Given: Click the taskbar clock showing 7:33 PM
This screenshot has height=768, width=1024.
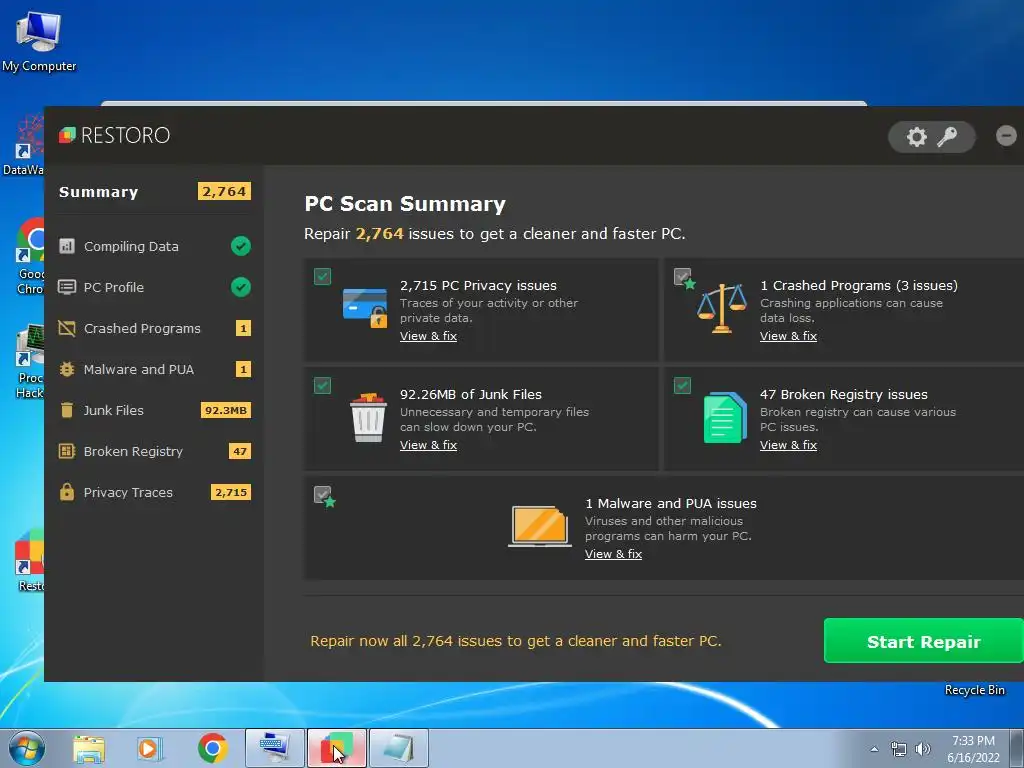Looking at the screenshot, I should 973,749.
